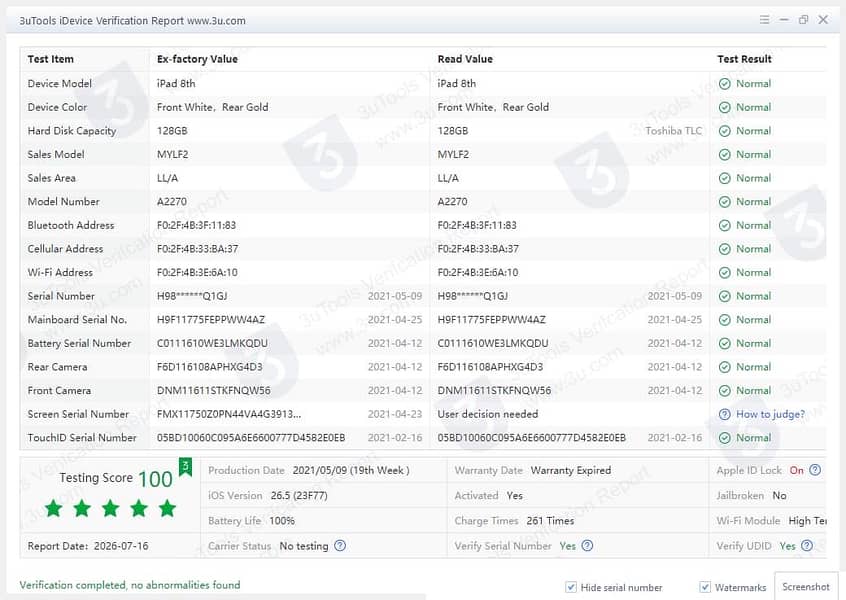
Task: Open the How to judge? link
Action: point(770,414)
